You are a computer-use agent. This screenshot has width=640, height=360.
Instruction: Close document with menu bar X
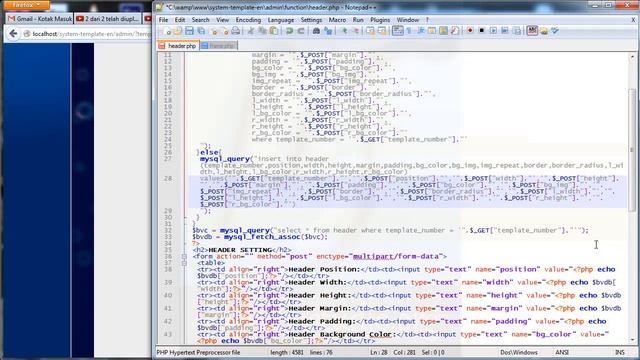click(633, 20)
